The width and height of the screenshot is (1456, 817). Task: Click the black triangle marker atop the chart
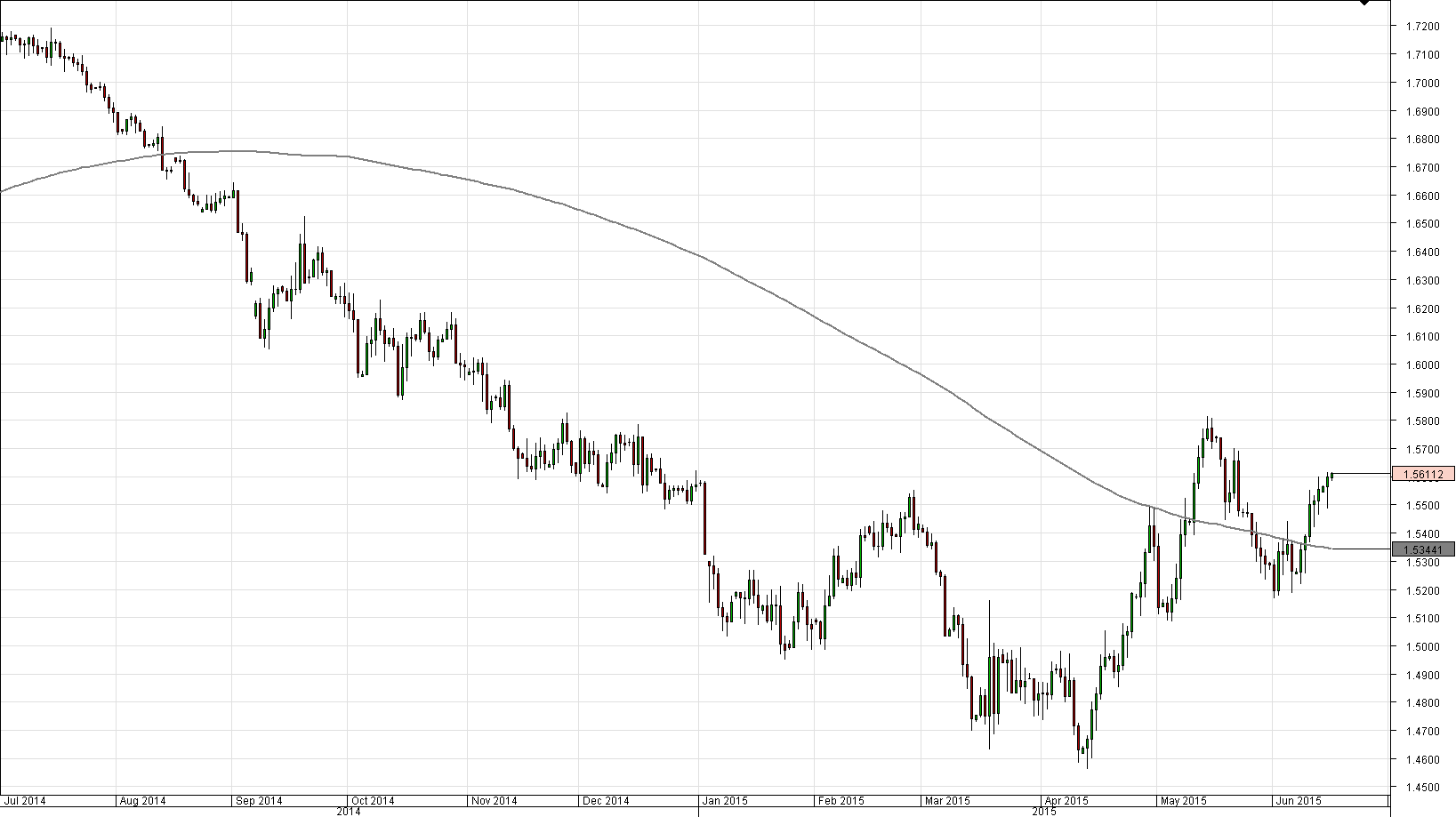pos(1365,3)
